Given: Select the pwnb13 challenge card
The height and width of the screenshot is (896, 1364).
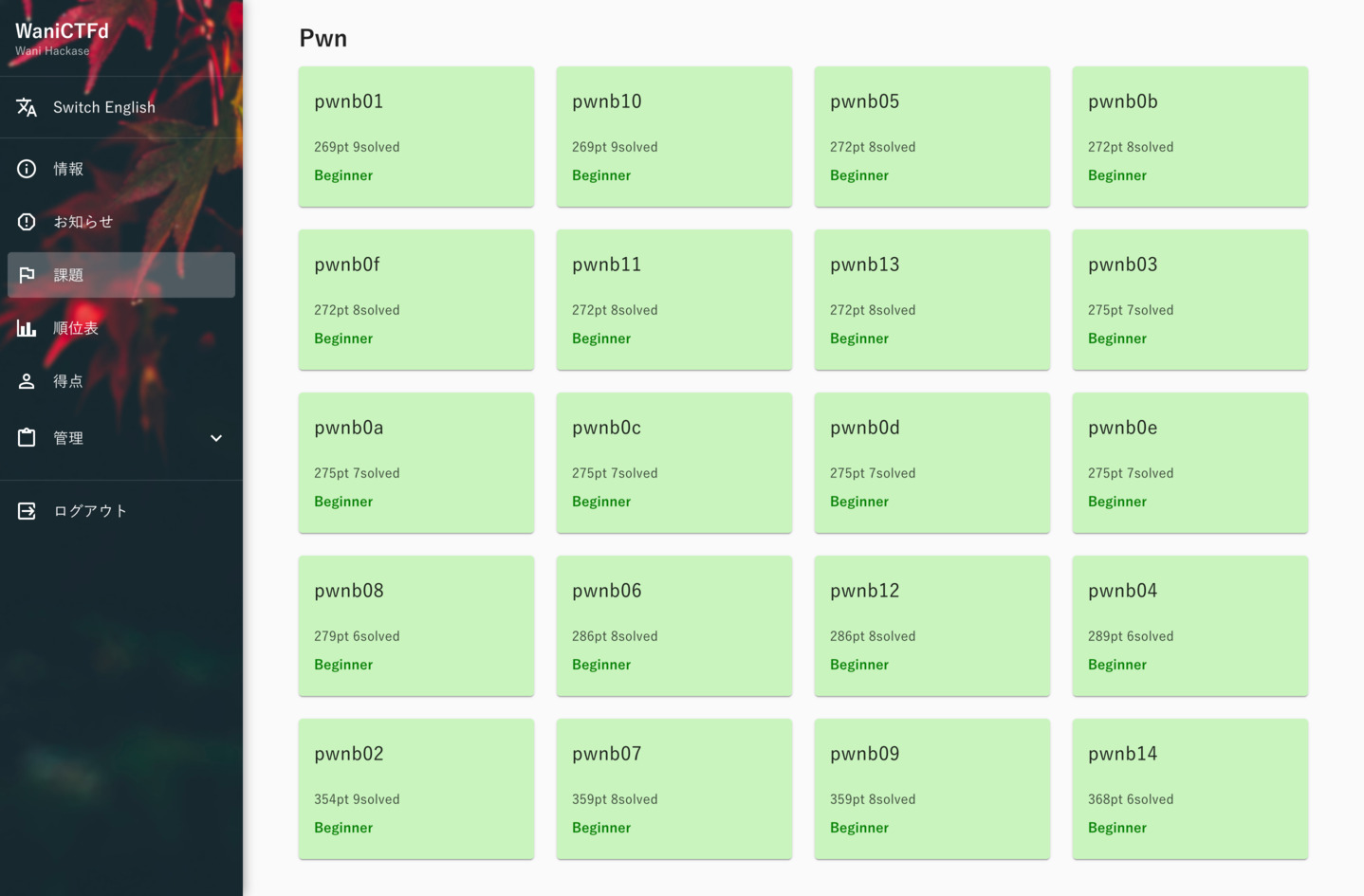Looking at the screenshot, I should coord(931,300).
